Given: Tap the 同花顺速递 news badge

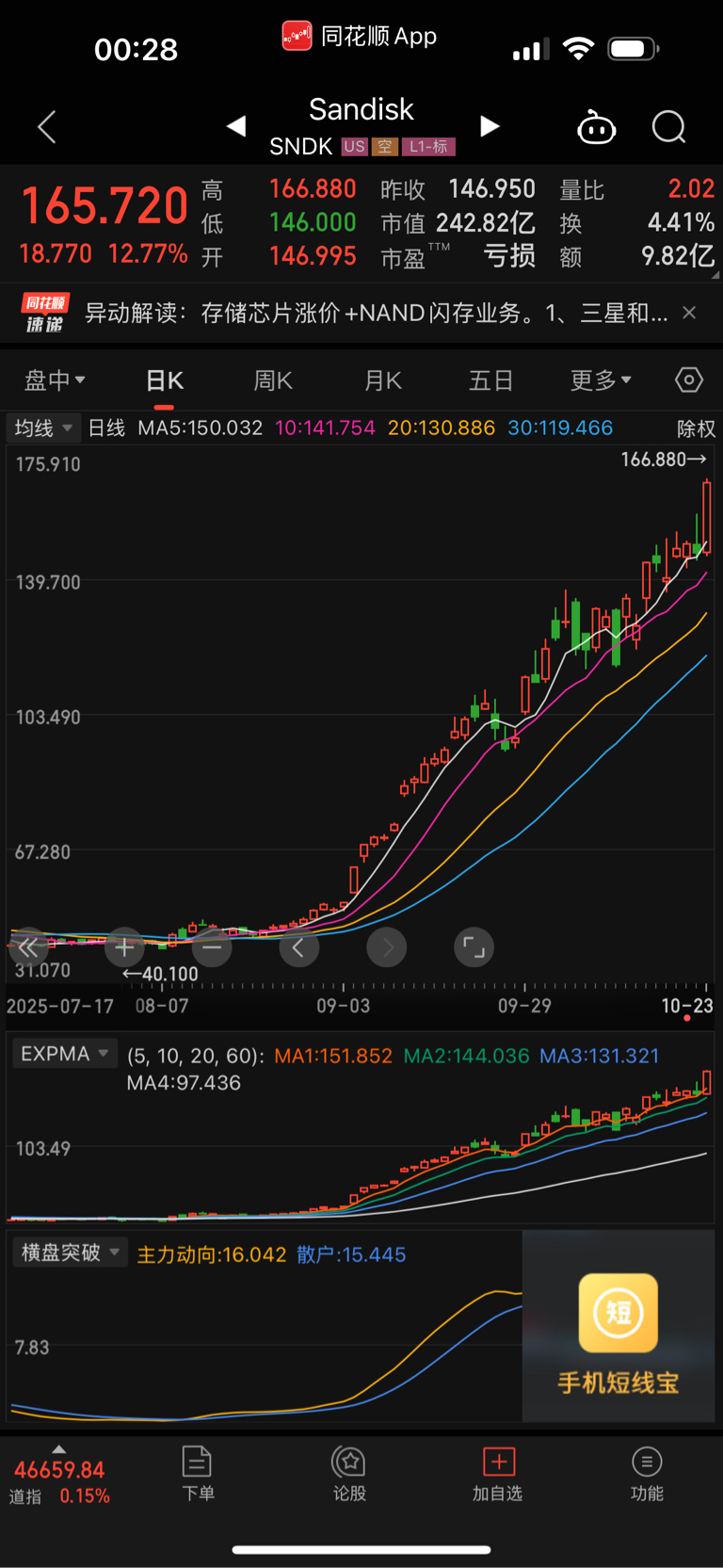Looking at the screenshot, I should (45, 314).
